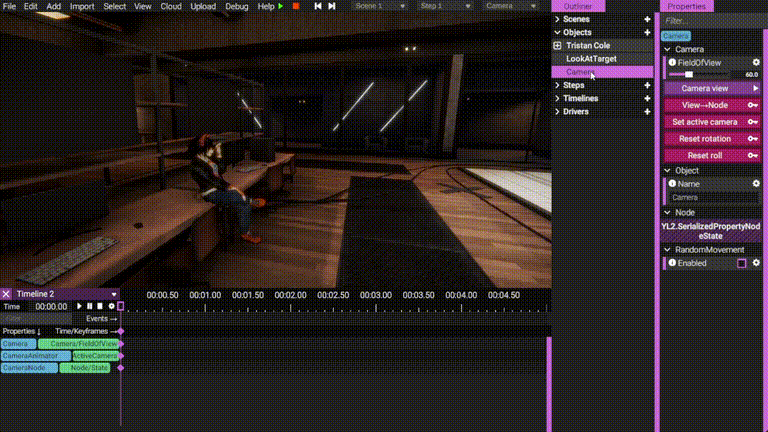
Task: Open the FieldOfView gear settings
Action: (756, 62)
